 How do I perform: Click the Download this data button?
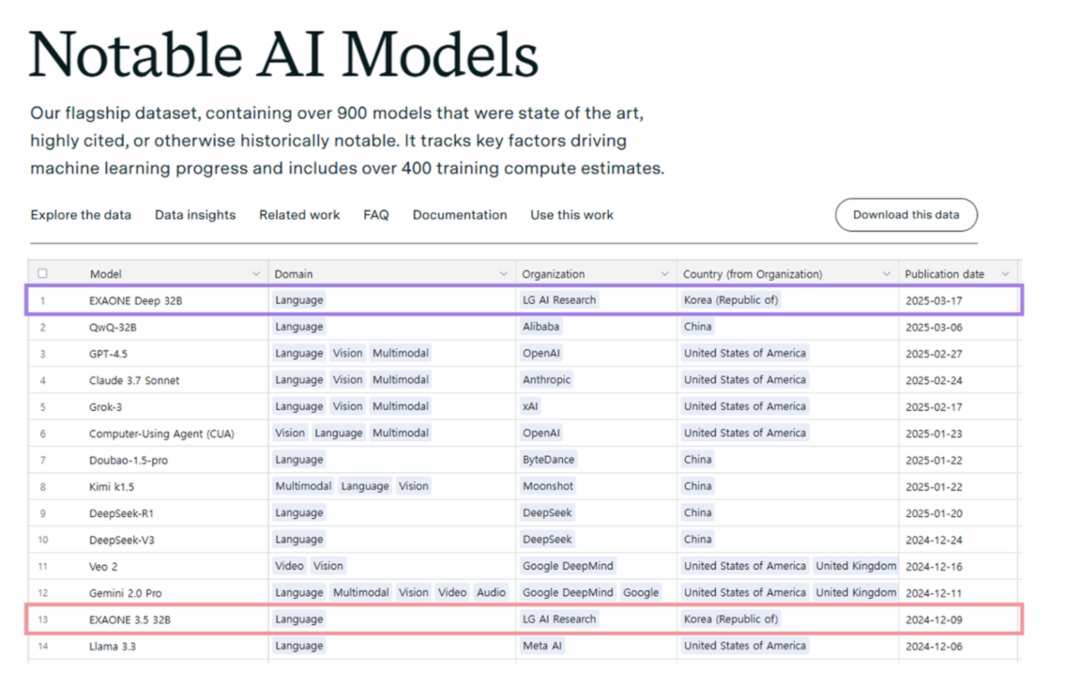click(905, 214)
